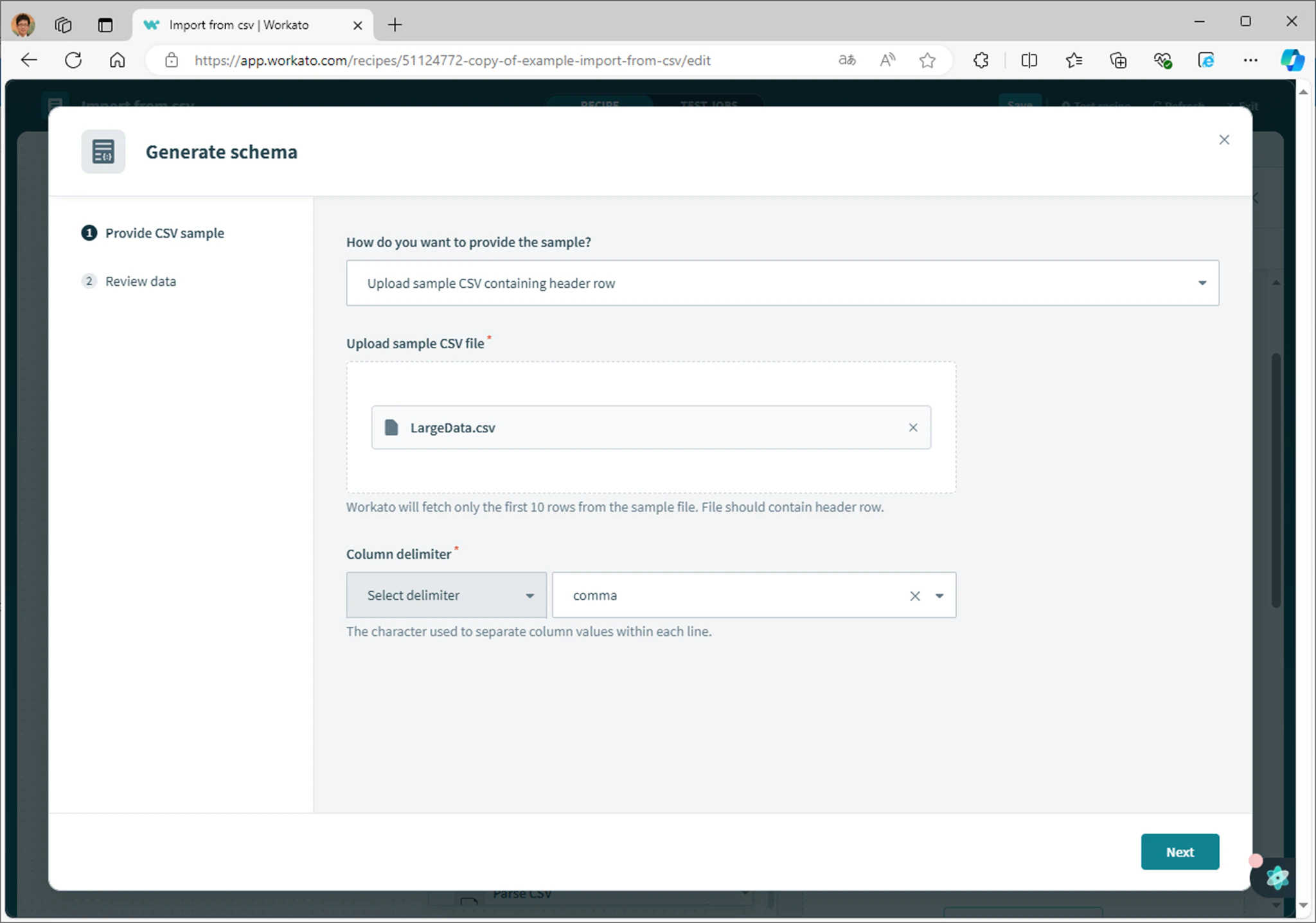This screenshot has height=923, width=1316.
Task: Open tab actions menu icon
Action: click(x=105, y=24)
